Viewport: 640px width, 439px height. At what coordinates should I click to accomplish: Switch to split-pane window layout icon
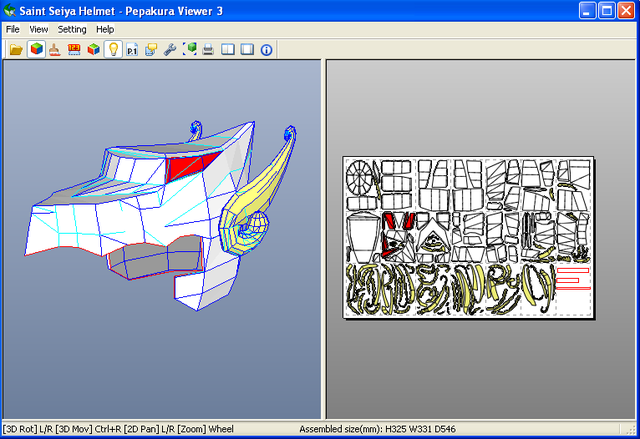click(x=228, y=49)
